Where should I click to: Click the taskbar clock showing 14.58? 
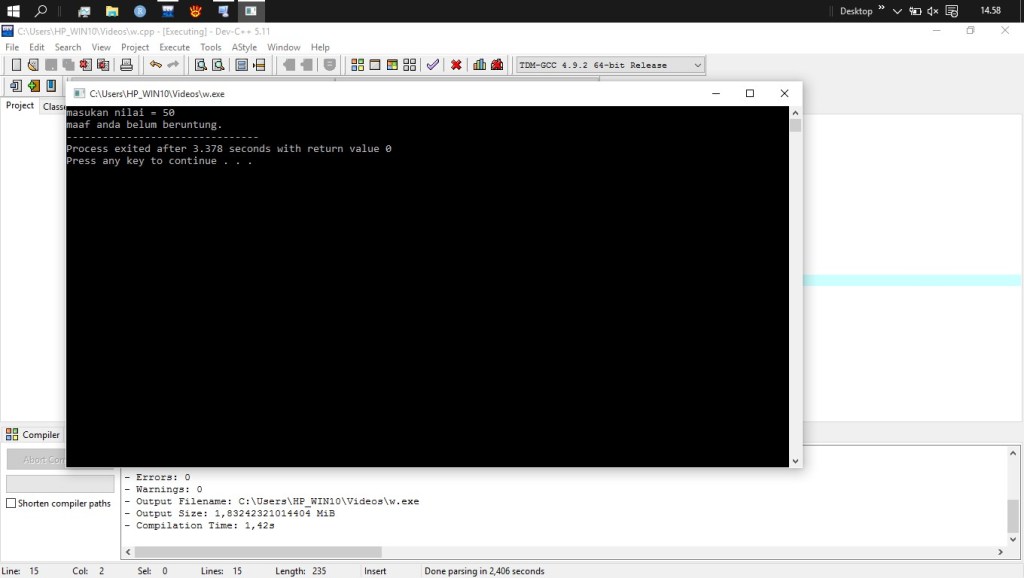coord(990,11)
